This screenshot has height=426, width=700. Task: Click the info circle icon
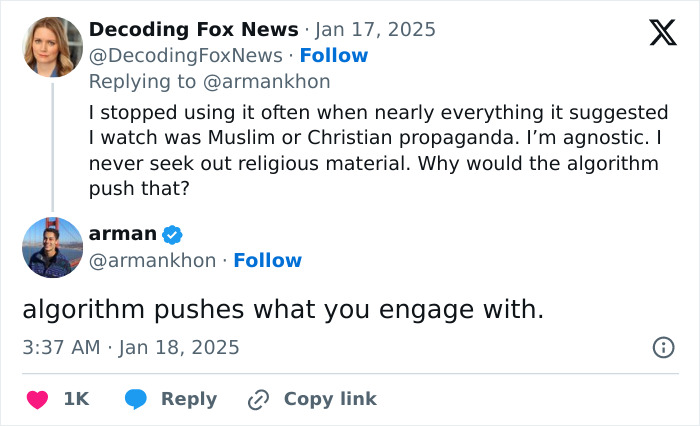tap(662, 347)
